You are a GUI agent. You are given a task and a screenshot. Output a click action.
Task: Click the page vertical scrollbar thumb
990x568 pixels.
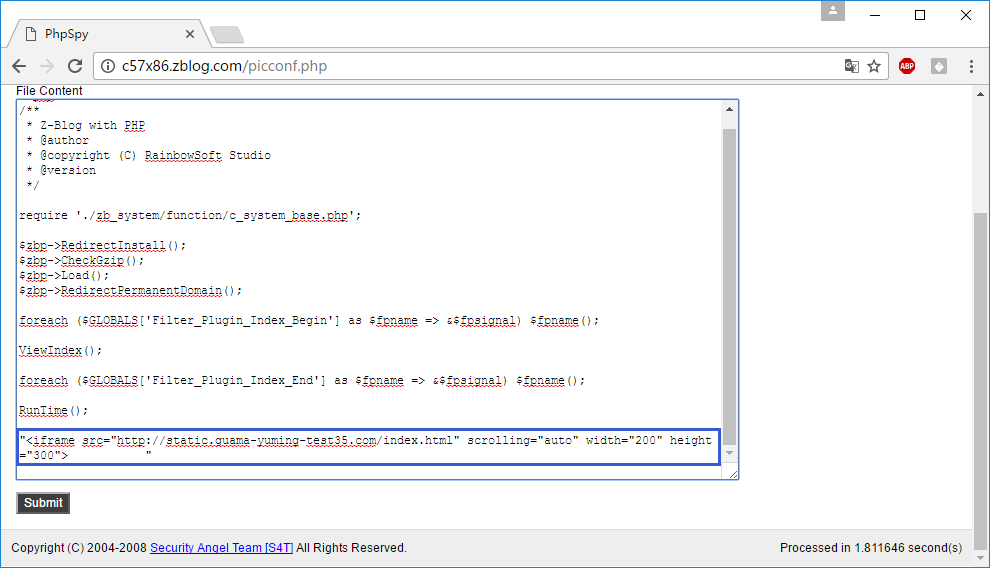980,382
